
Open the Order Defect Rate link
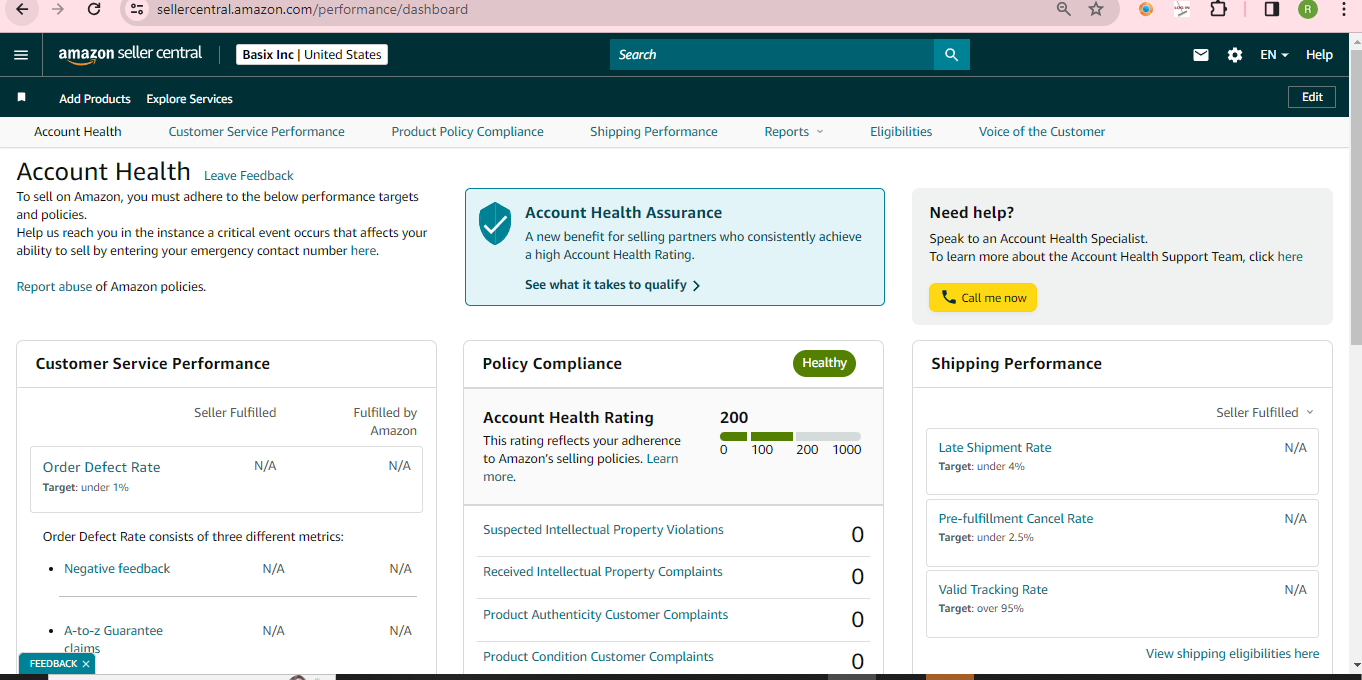pos(101,467)
